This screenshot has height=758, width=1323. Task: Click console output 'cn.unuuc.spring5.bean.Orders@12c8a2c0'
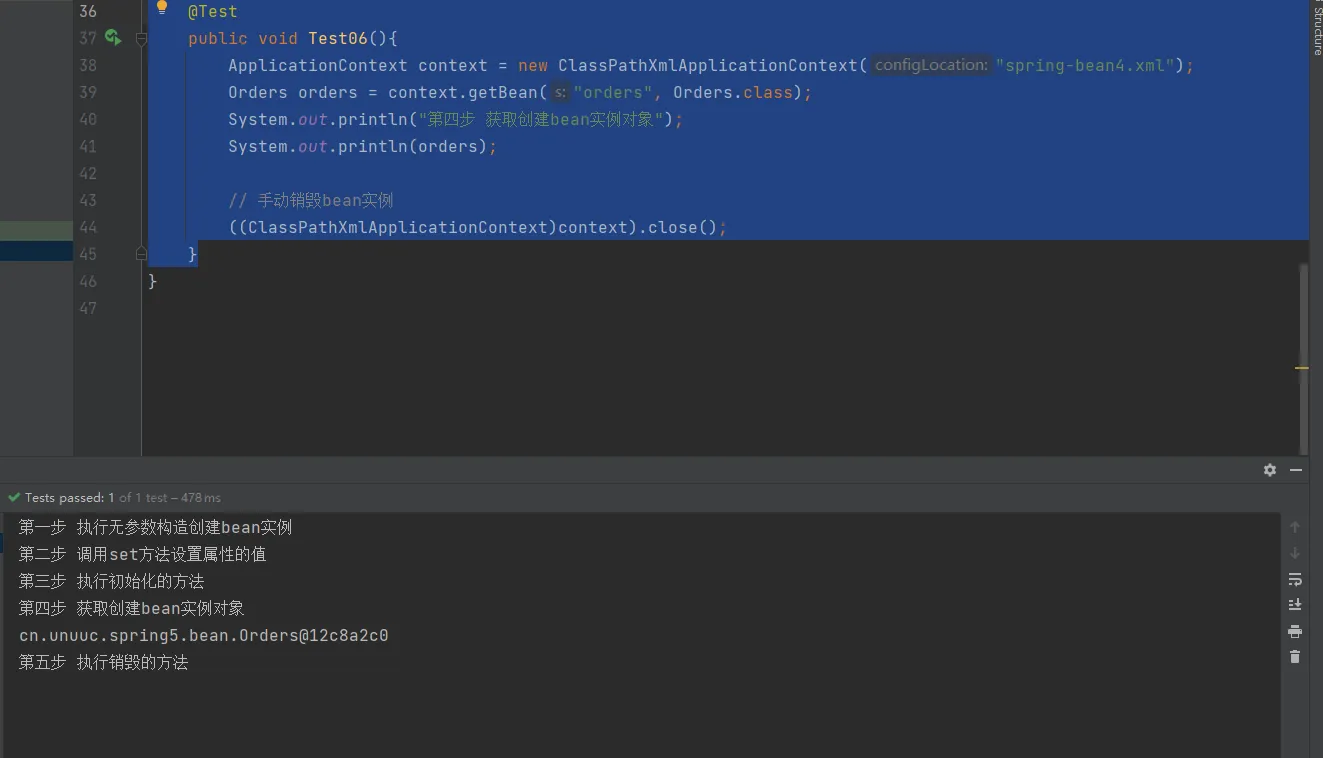click(x=204, y=635)
